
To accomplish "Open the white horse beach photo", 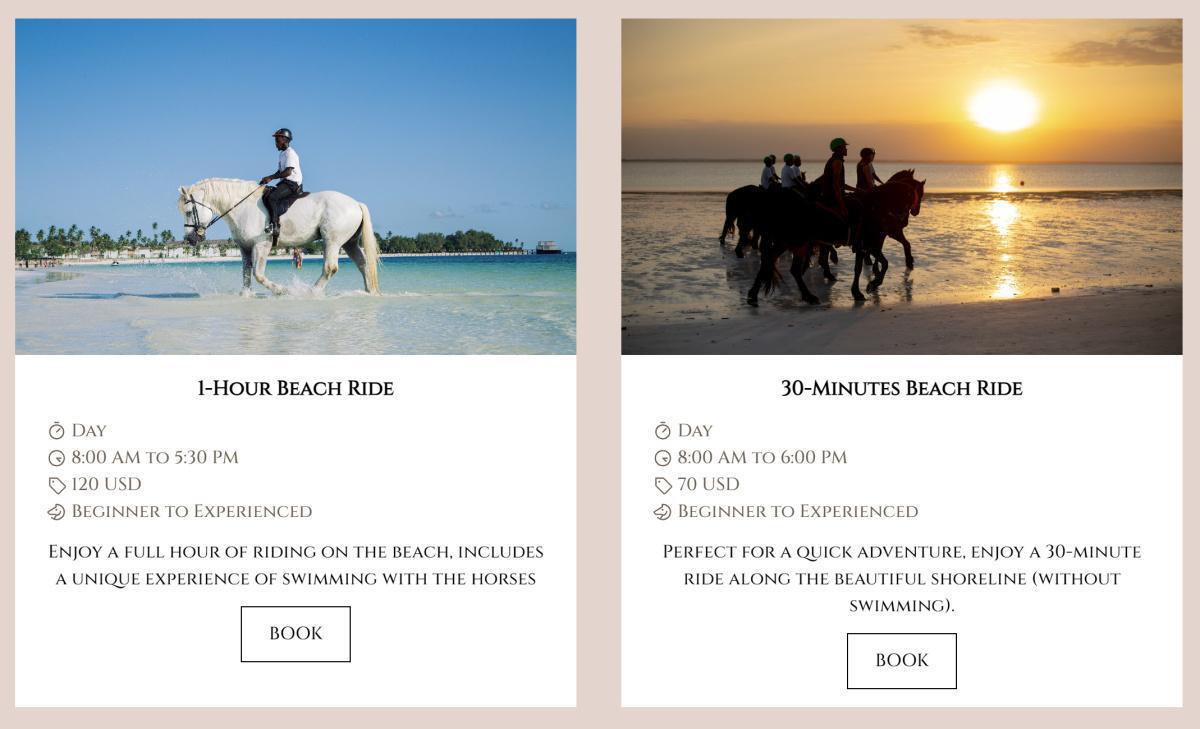I will [x=295, y=187].
